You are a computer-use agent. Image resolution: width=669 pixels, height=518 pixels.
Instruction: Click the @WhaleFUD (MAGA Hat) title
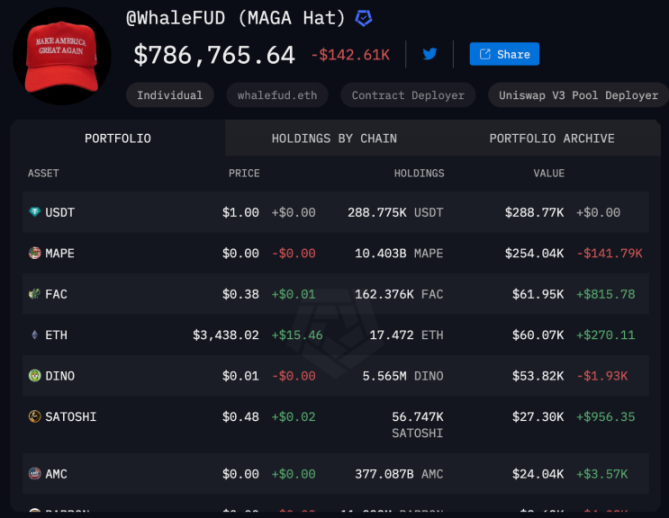coord(236,18)
